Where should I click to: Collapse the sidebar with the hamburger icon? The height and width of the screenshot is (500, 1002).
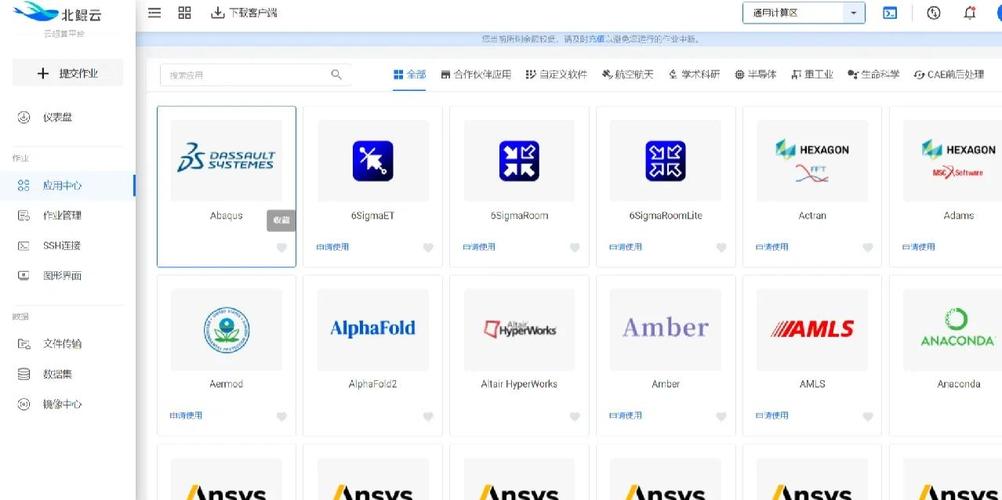(x=154, y=13)
